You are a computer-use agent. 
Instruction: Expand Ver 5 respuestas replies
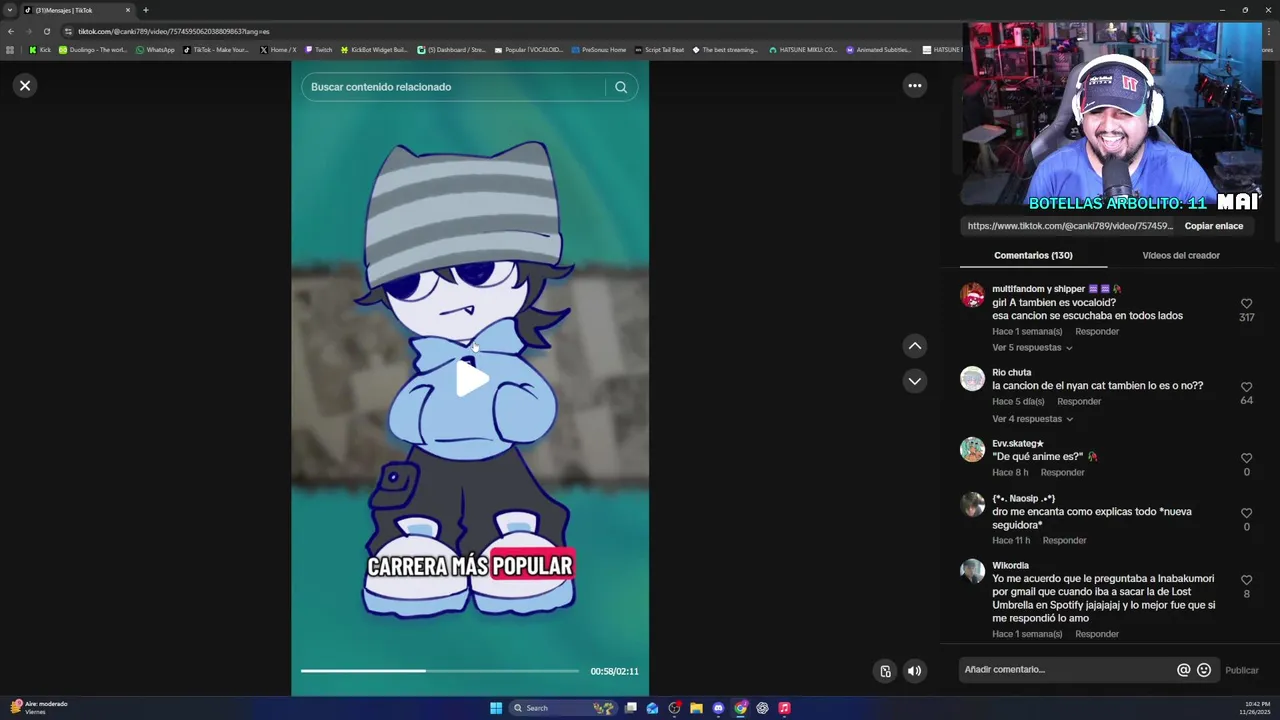point(1032,348)
